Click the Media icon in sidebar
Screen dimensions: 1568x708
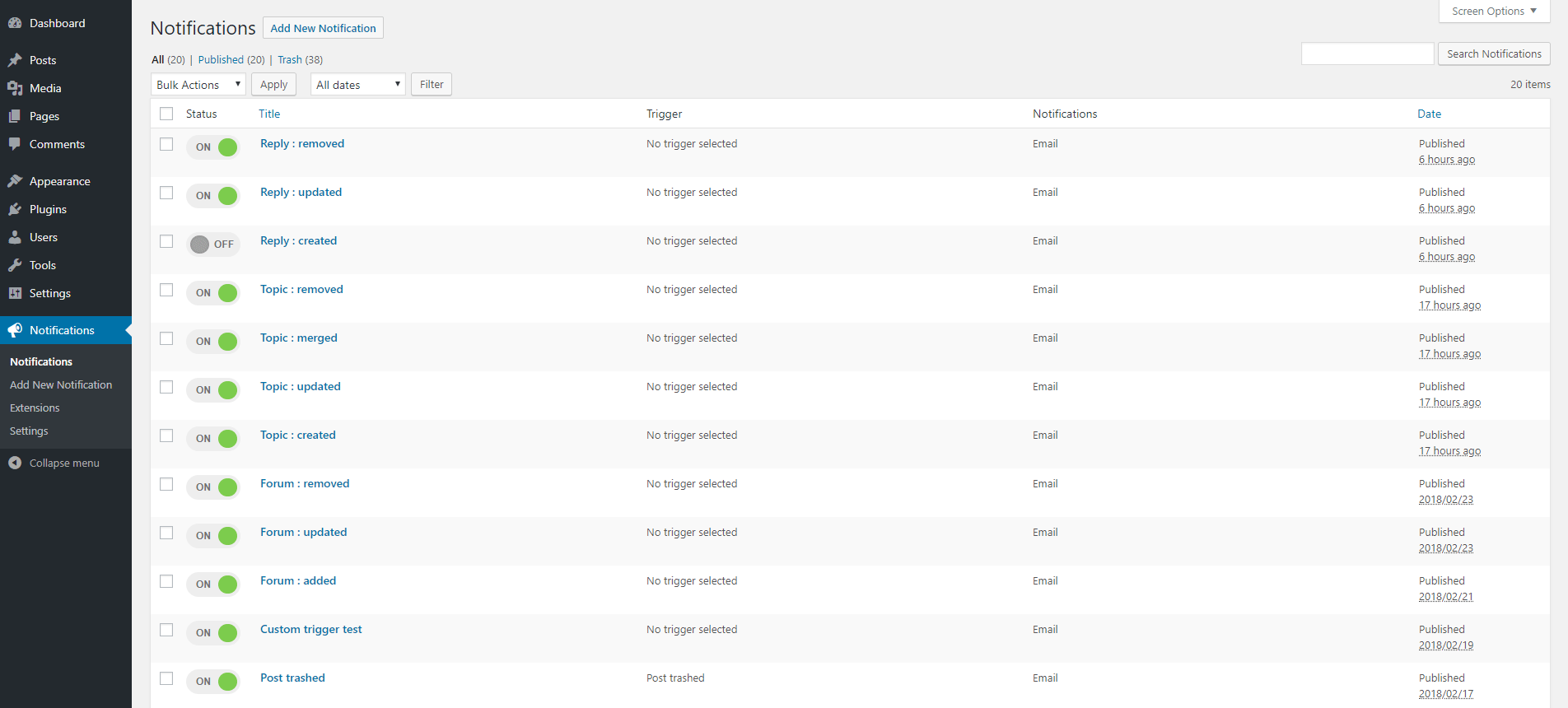15,88
